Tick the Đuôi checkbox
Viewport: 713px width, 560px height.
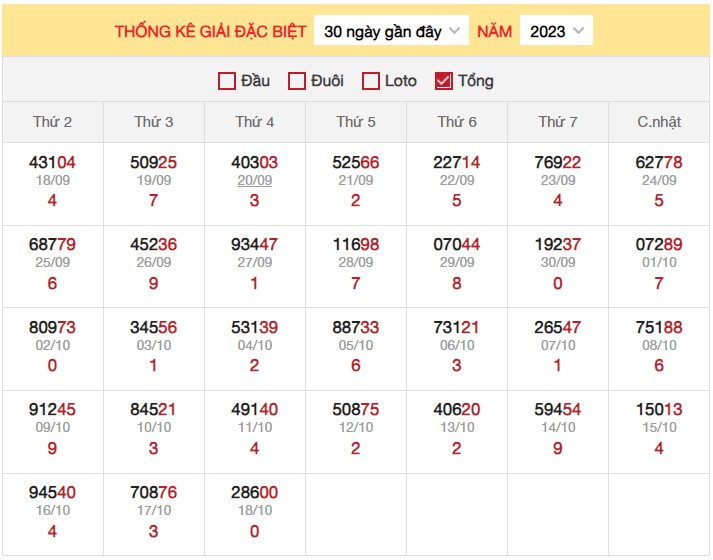297,81
